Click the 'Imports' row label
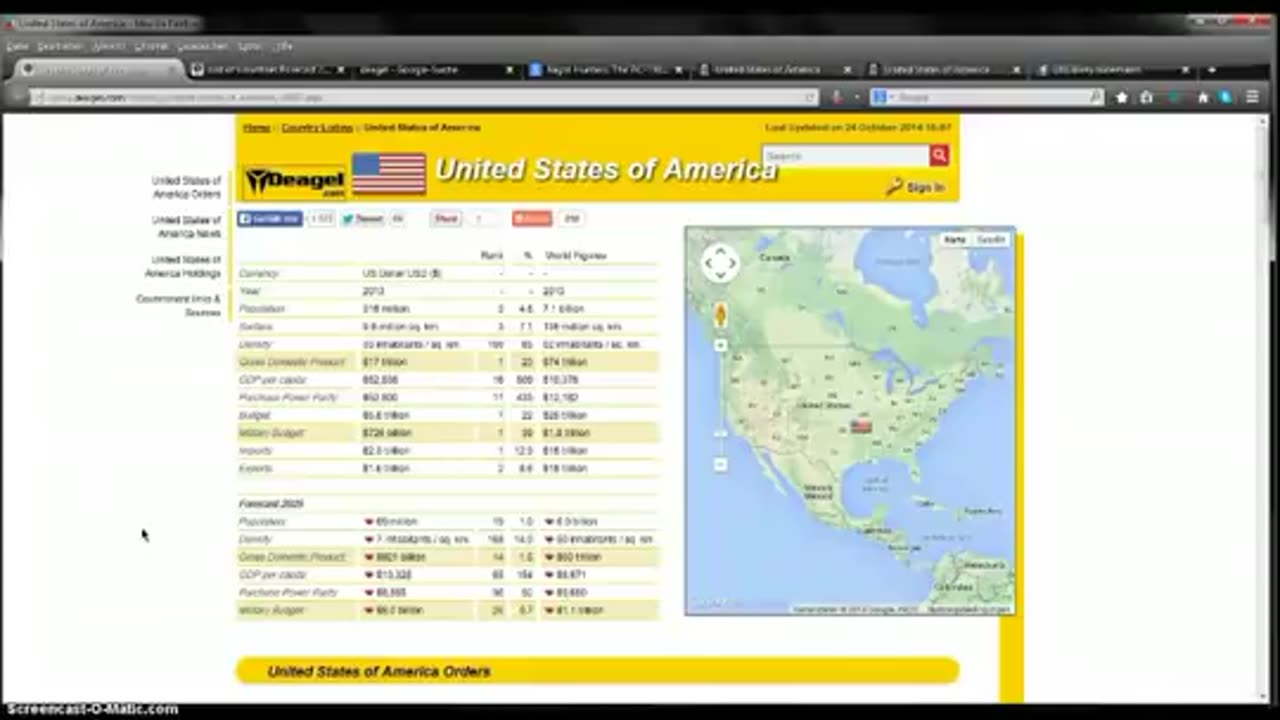Image resolution: width=1280 pixels, height=720 pixels. (255, 451)
